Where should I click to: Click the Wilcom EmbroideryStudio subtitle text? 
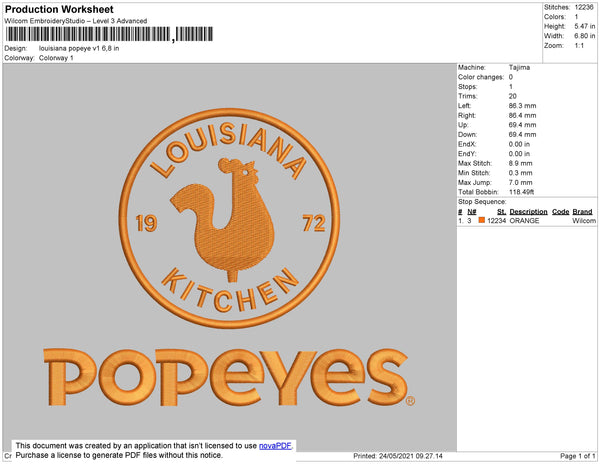pos(76,21)
